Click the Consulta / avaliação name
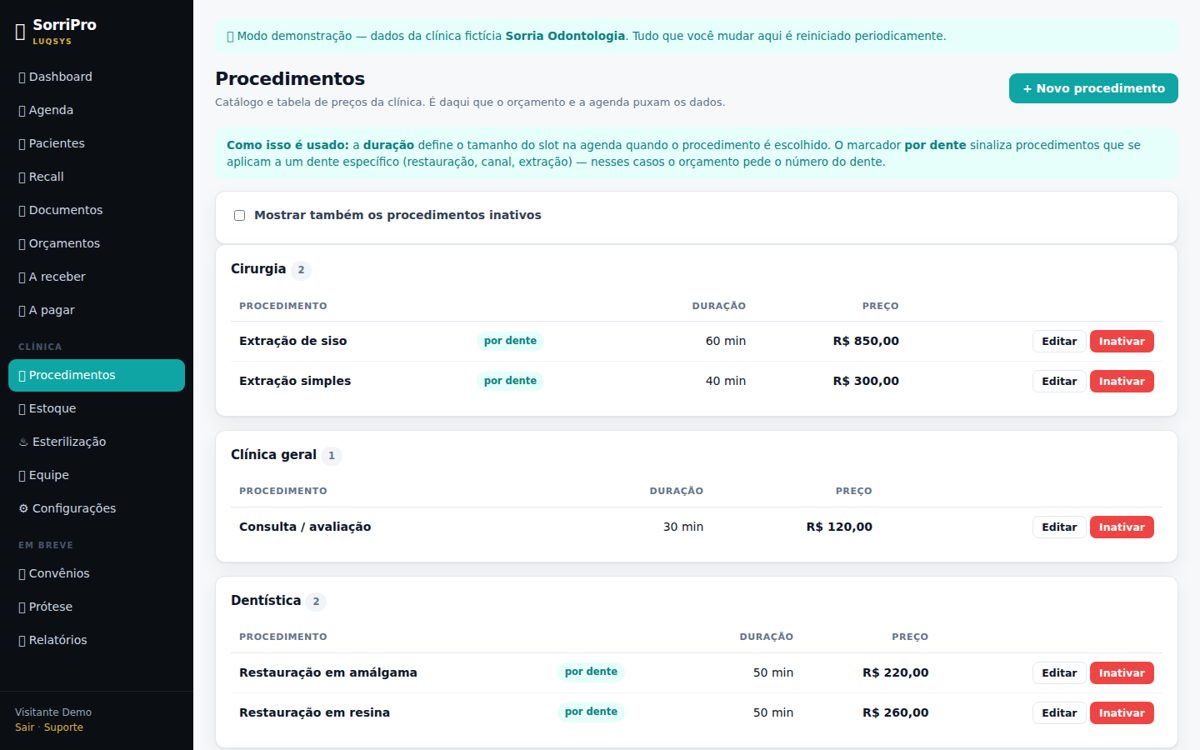The width and height of the screenshot is (1200, 750). 305,527
